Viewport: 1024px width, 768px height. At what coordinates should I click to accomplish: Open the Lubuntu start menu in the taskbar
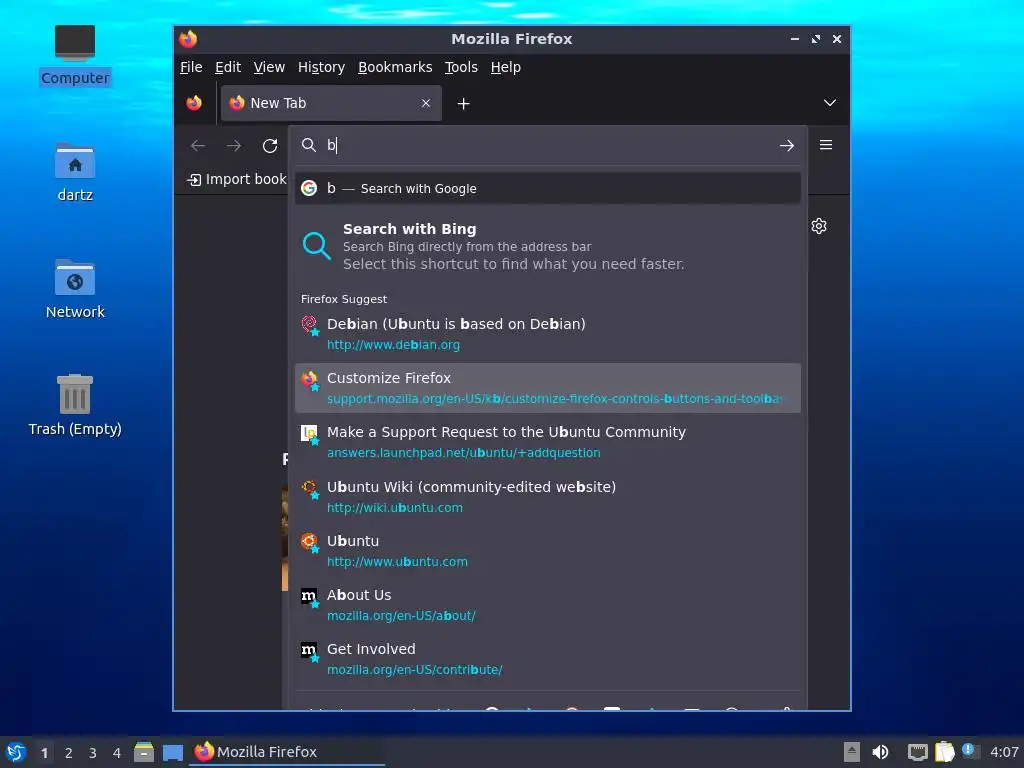pos(16,752)
